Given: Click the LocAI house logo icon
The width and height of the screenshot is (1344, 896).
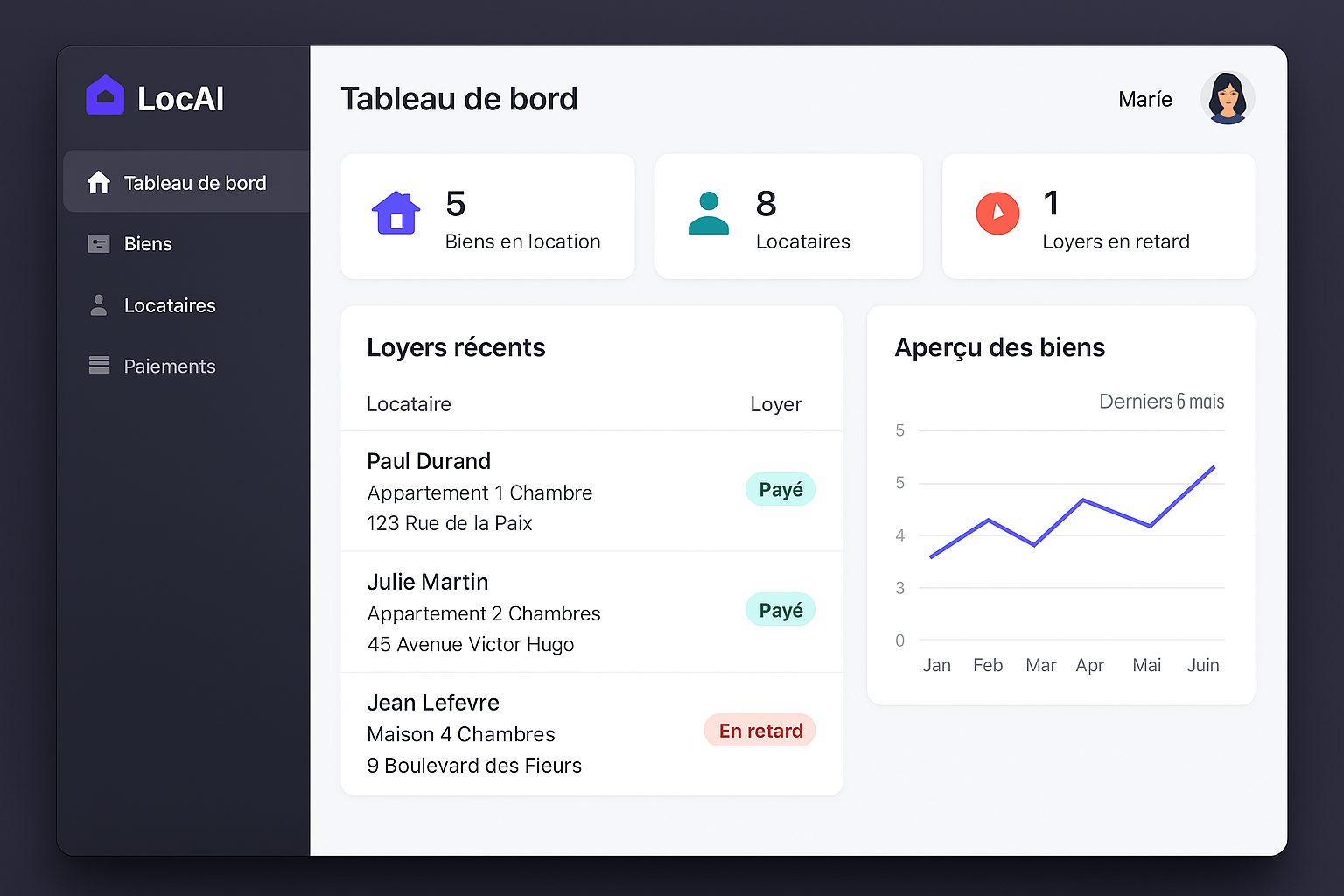Looking at the screenshot, I should 105,95.
